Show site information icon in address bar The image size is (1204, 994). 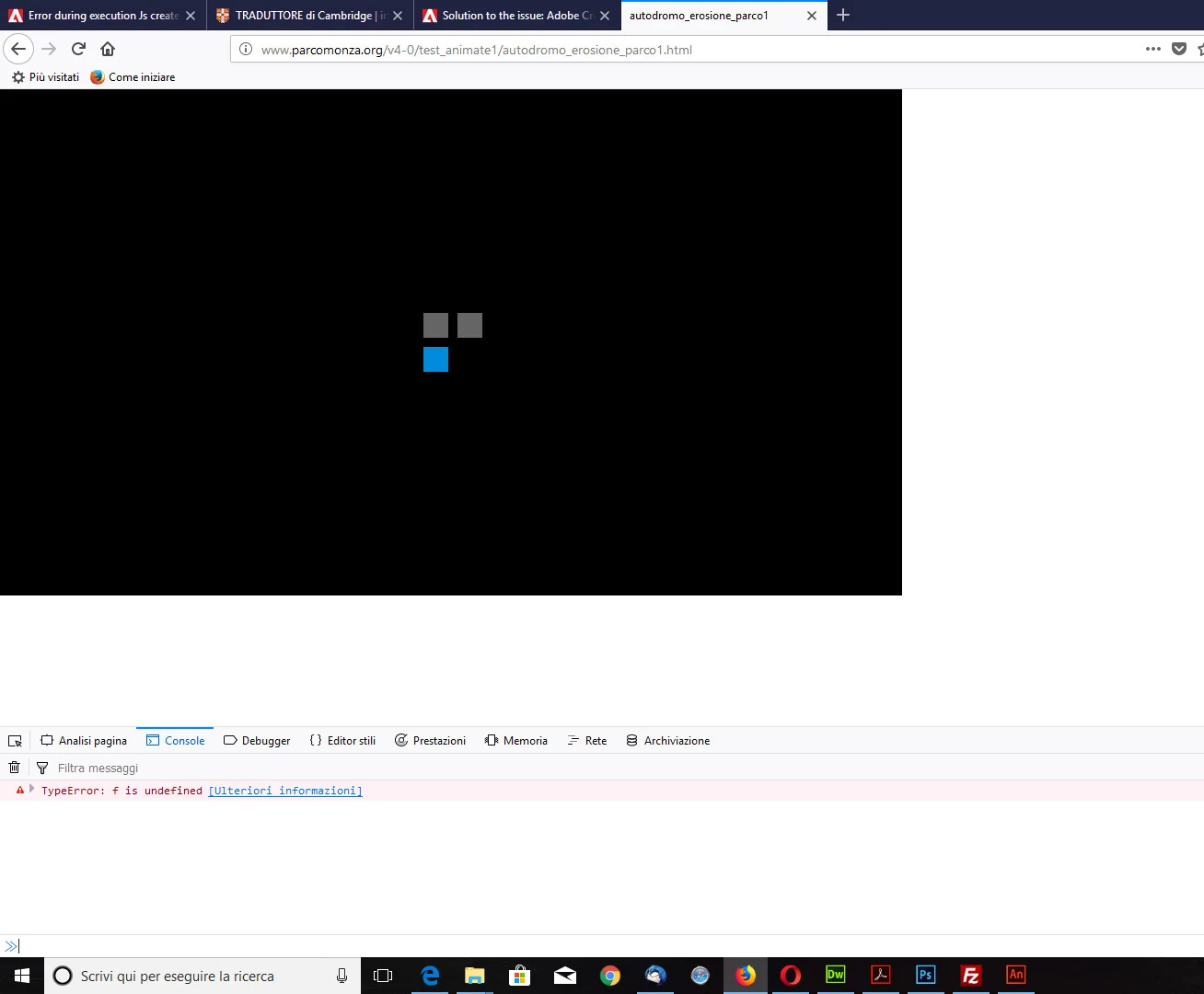246,50
